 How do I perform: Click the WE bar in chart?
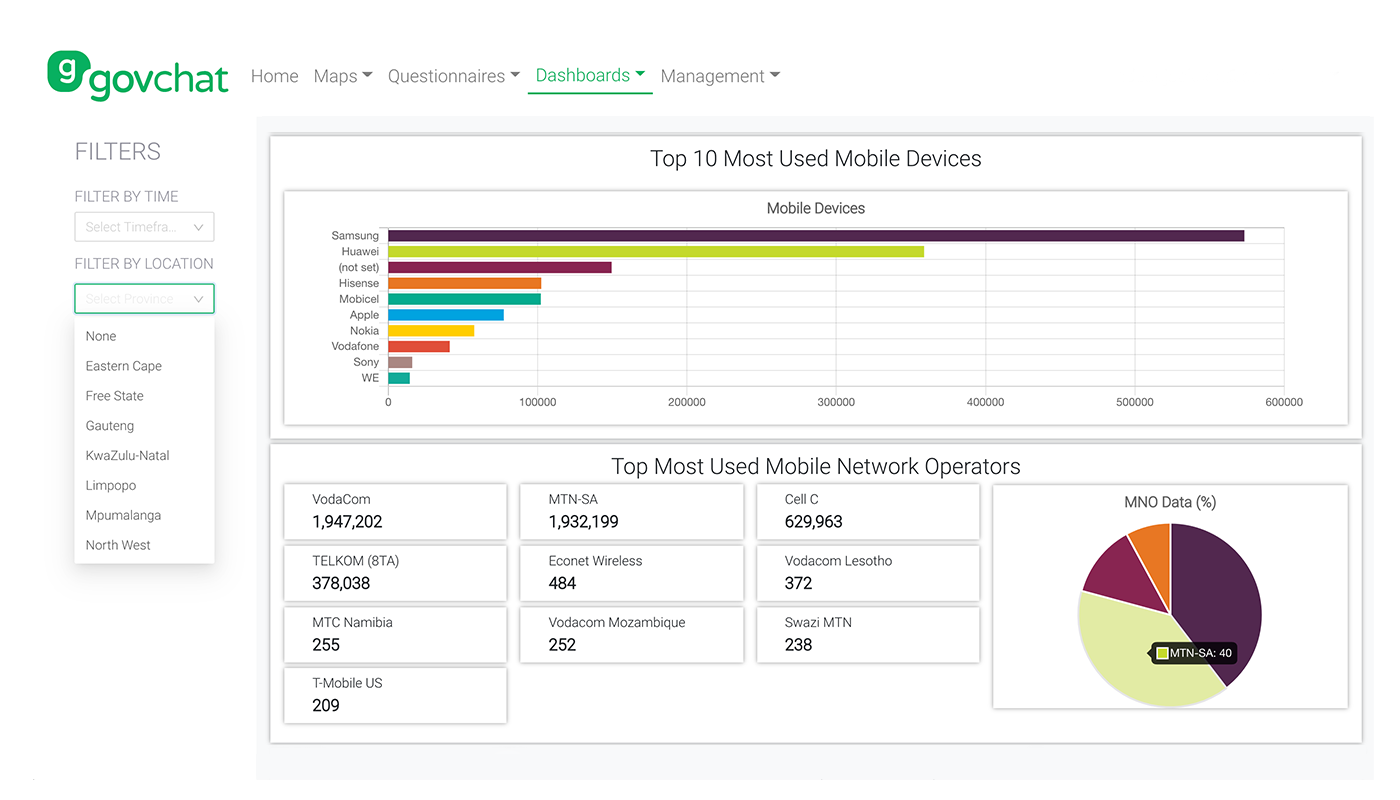coord(399,378)
